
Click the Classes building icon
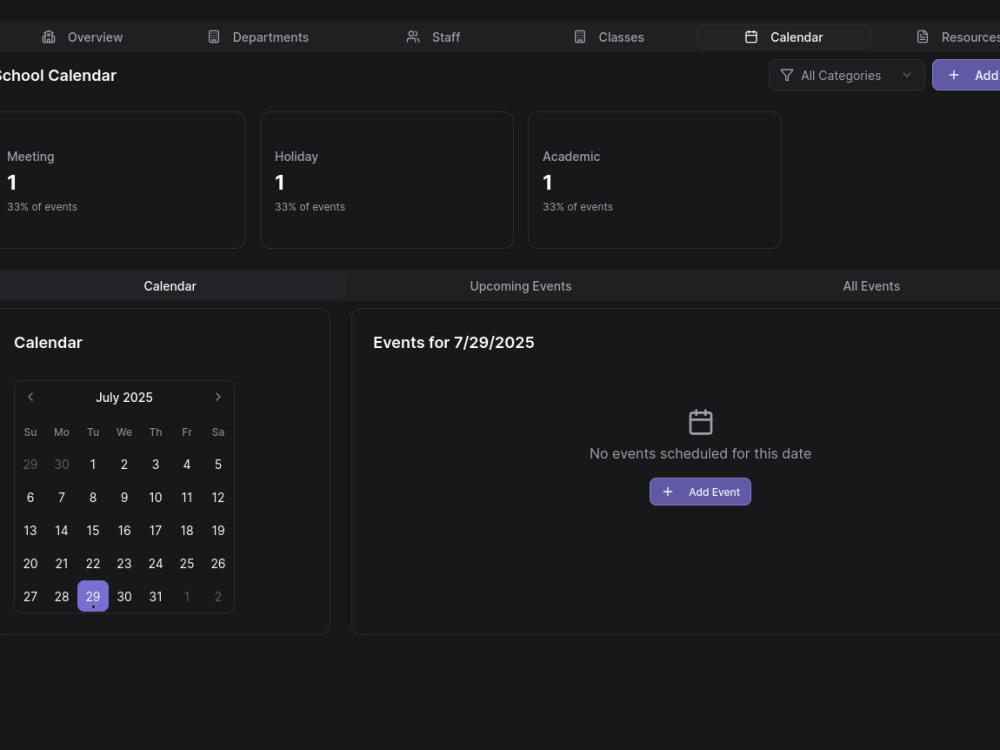[x=580, y=37]
